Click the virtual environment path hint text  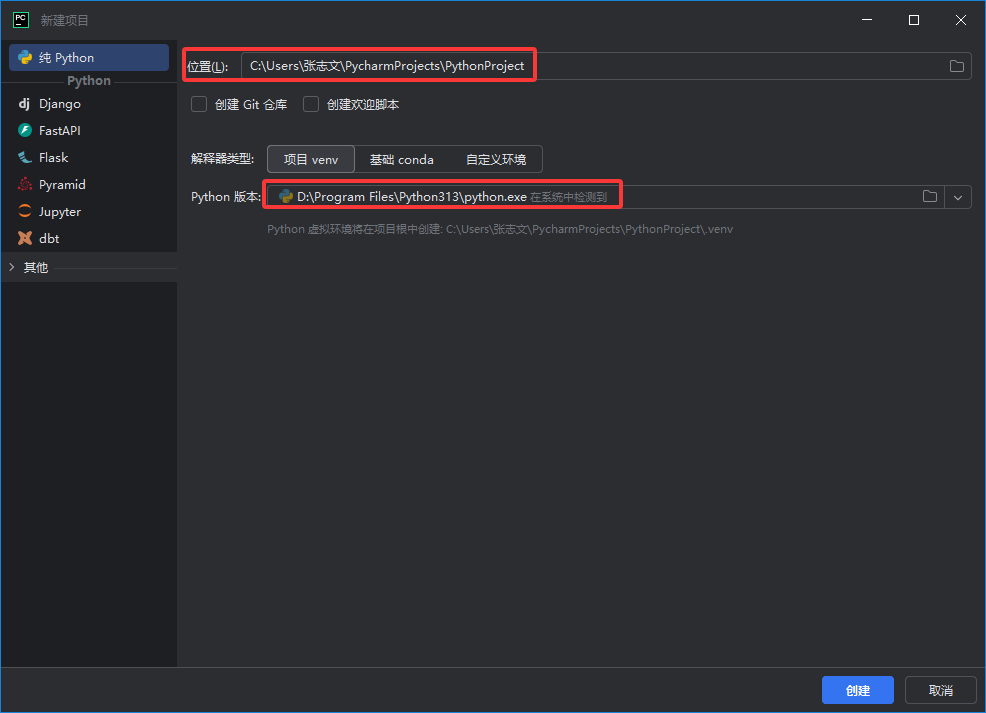click(x=500, y=229)
